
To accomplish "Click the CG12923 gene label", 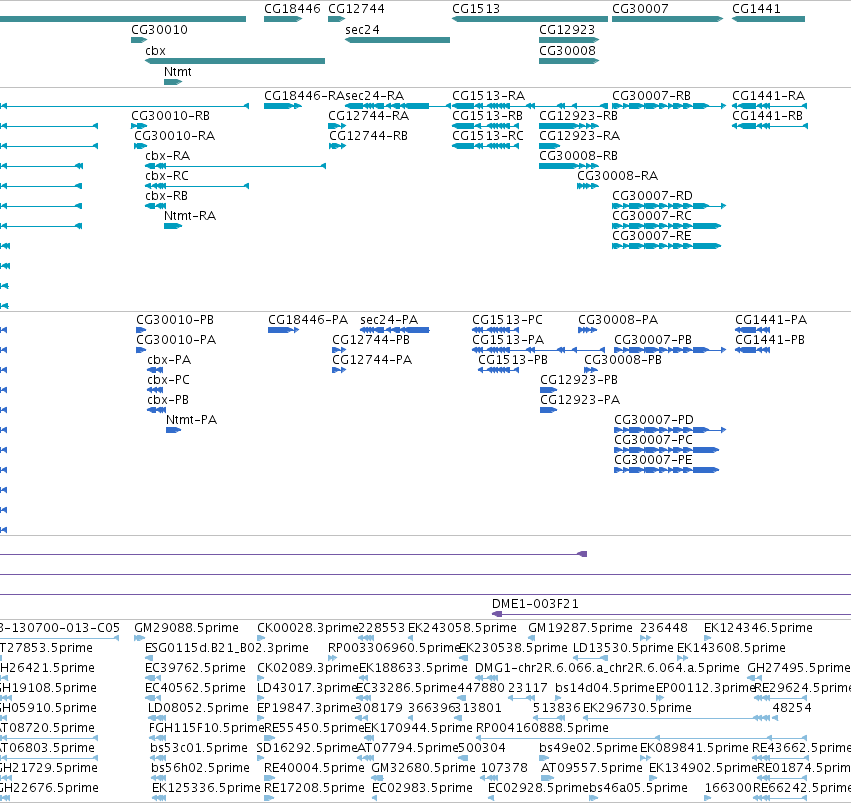I will [567, 30].
